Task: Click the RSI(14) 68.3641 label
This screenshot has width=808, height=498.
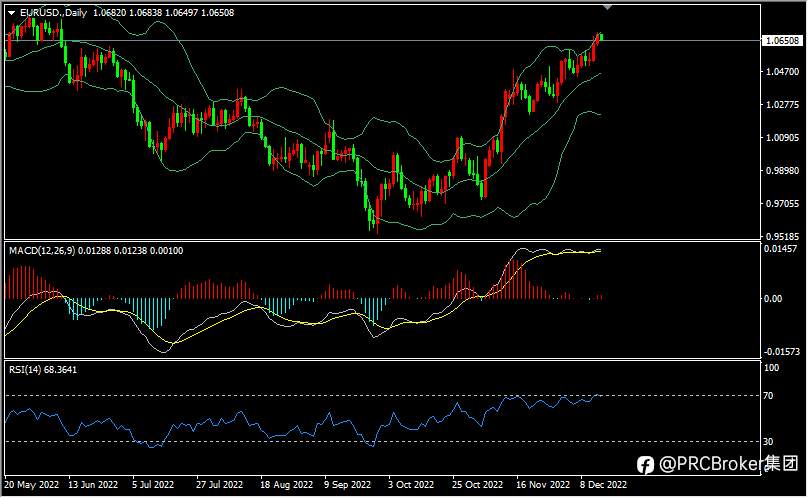Action: pos(43,370)
